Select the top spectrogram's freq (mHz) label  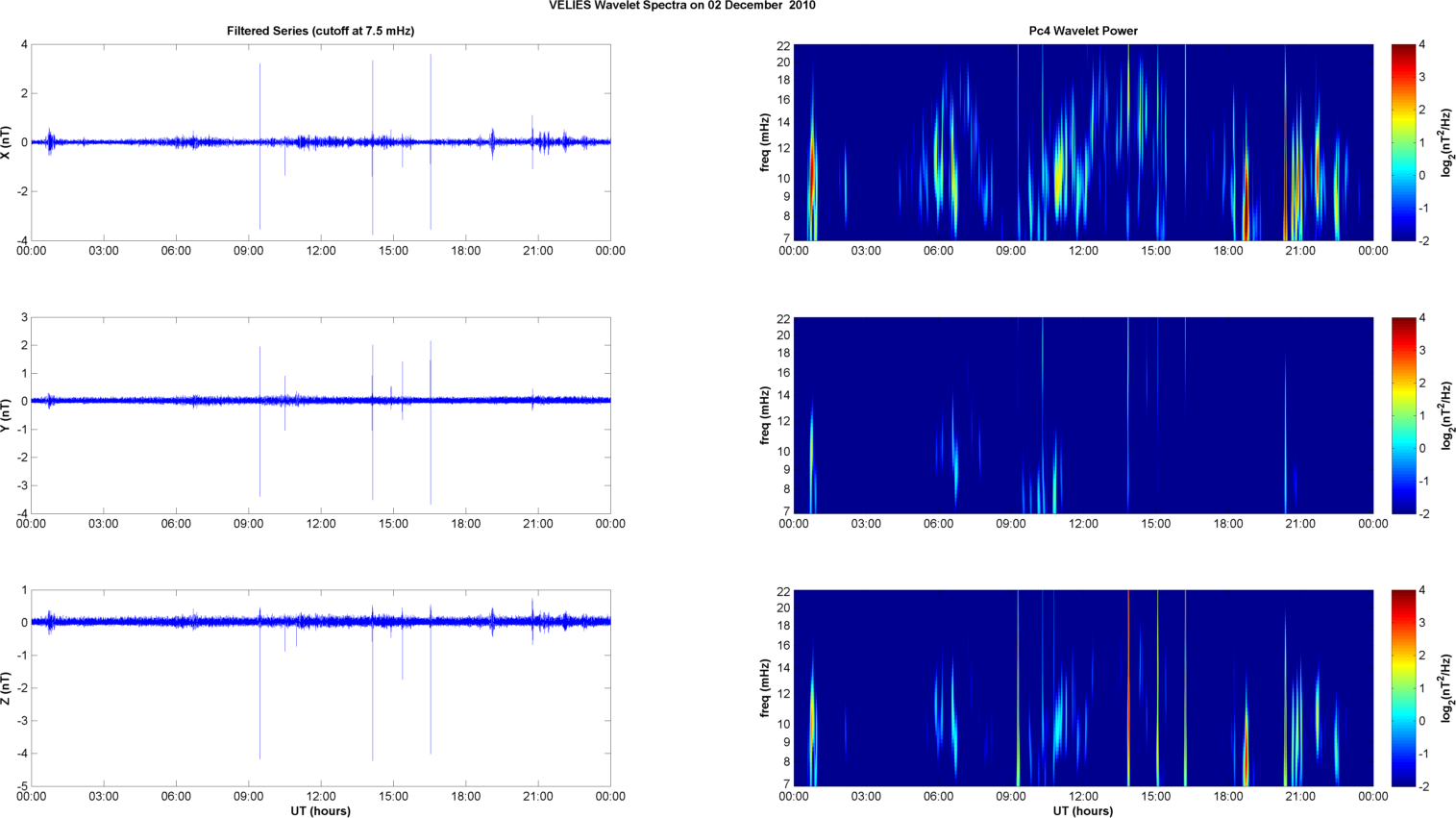tap(765, 142)
